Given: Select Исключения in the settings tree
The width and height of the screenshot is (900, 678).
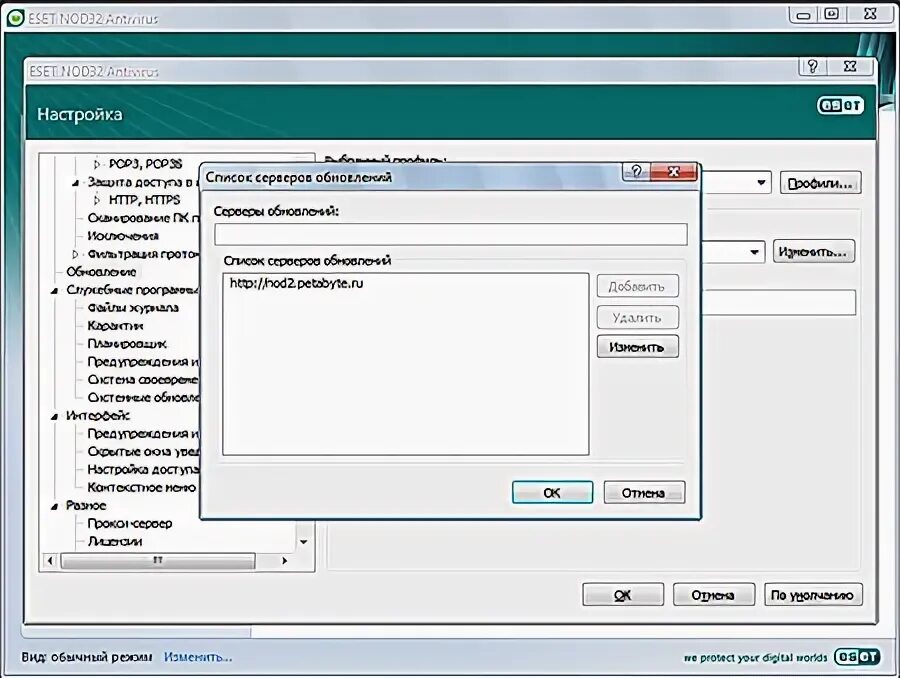Looking at the screenshot, I should tap(123, 236).
